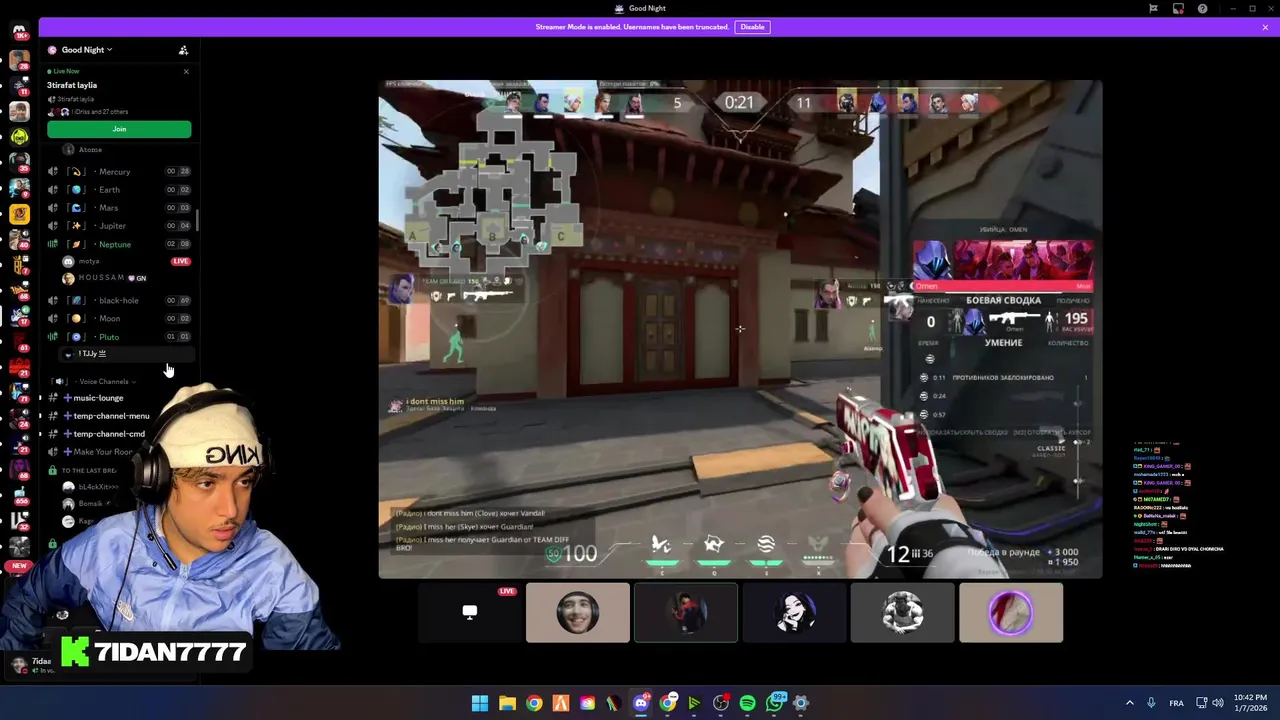Switch the FRA keyboard language
The image size is (1280, 720).
pyautogui.click(x=1177, y=703)
